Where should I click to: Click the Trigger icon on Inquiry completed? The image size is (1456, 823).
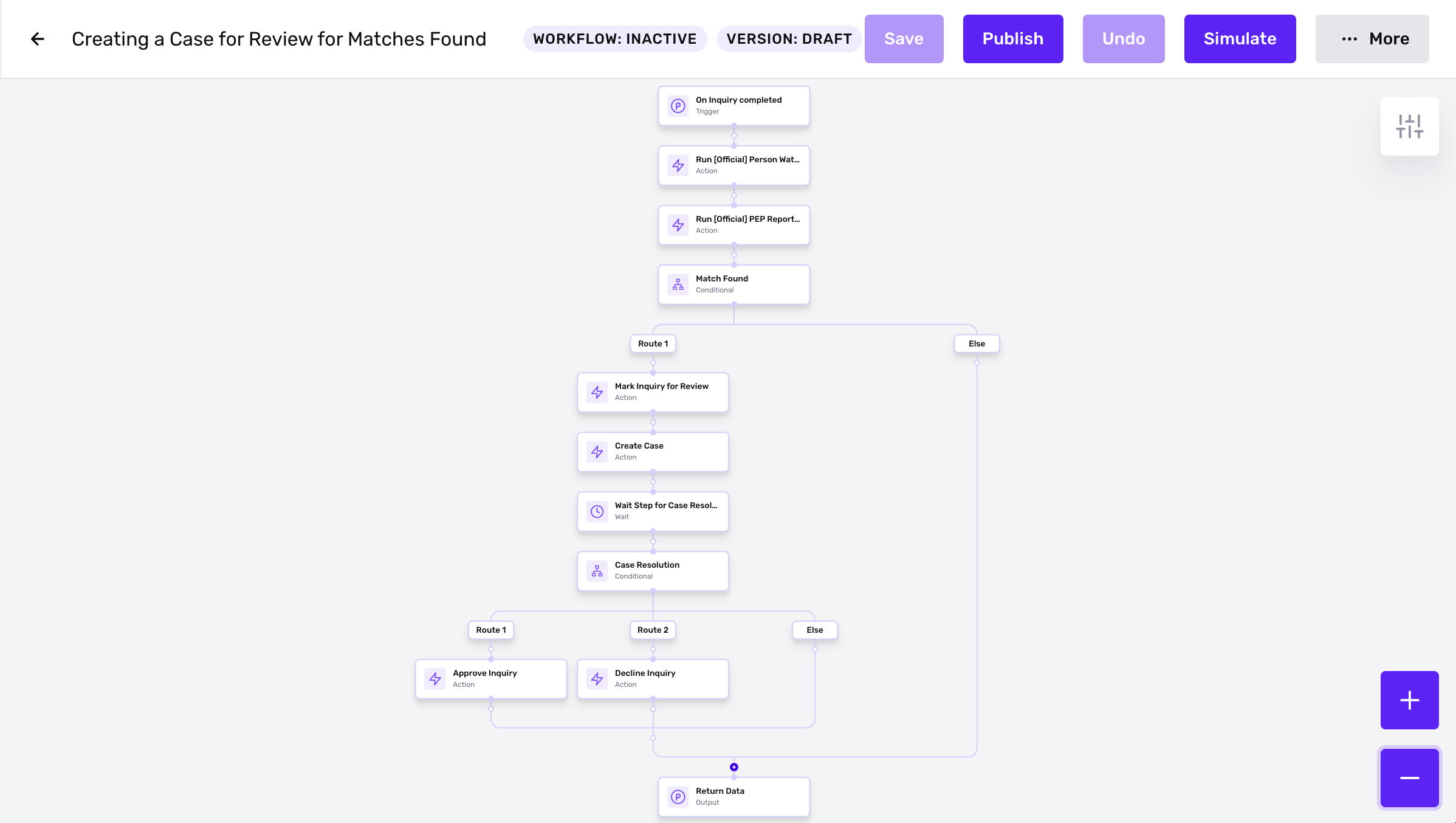tap(678, 105)
